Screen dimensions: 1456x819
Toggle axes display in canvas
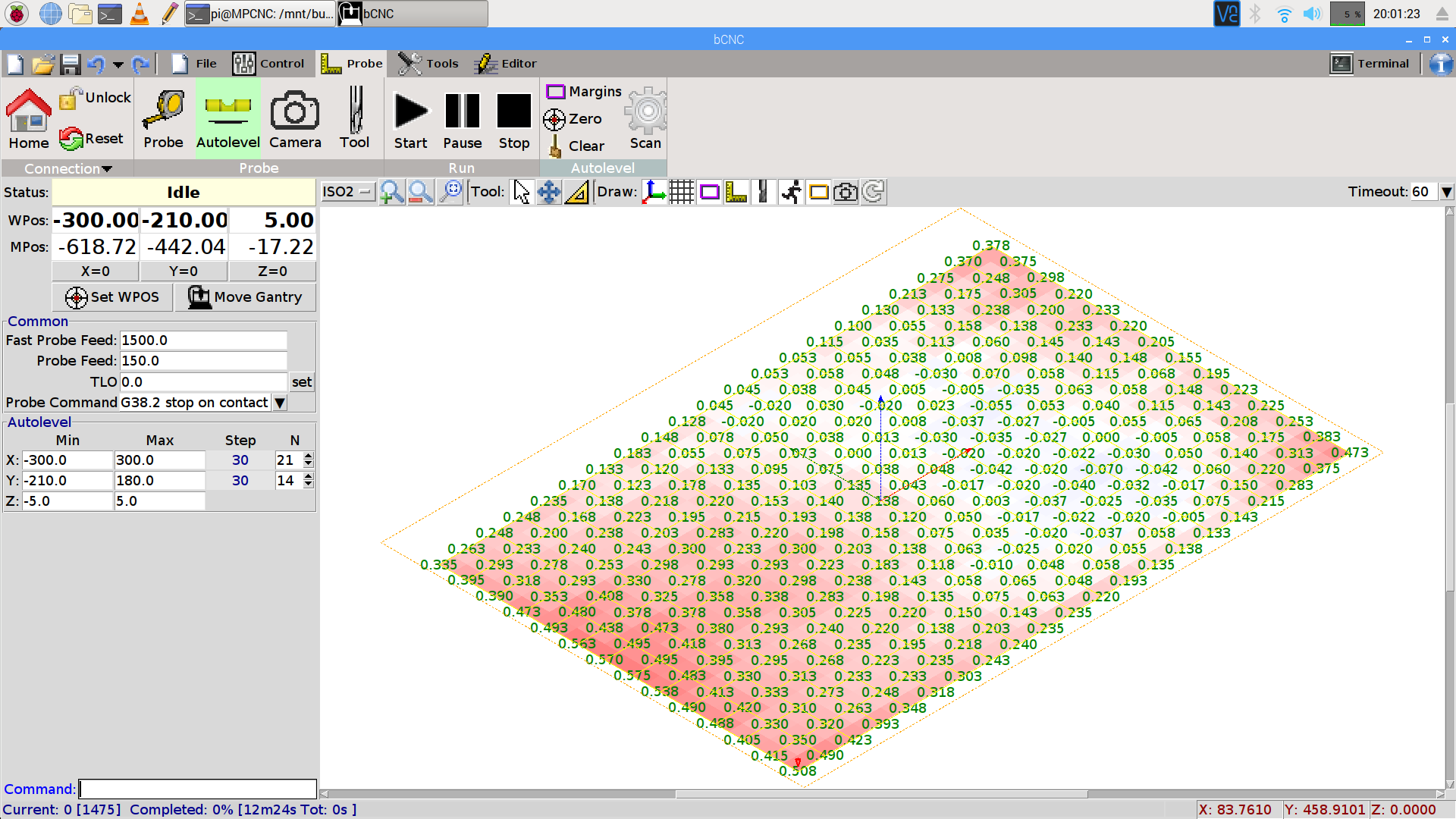tap(654, 192)
